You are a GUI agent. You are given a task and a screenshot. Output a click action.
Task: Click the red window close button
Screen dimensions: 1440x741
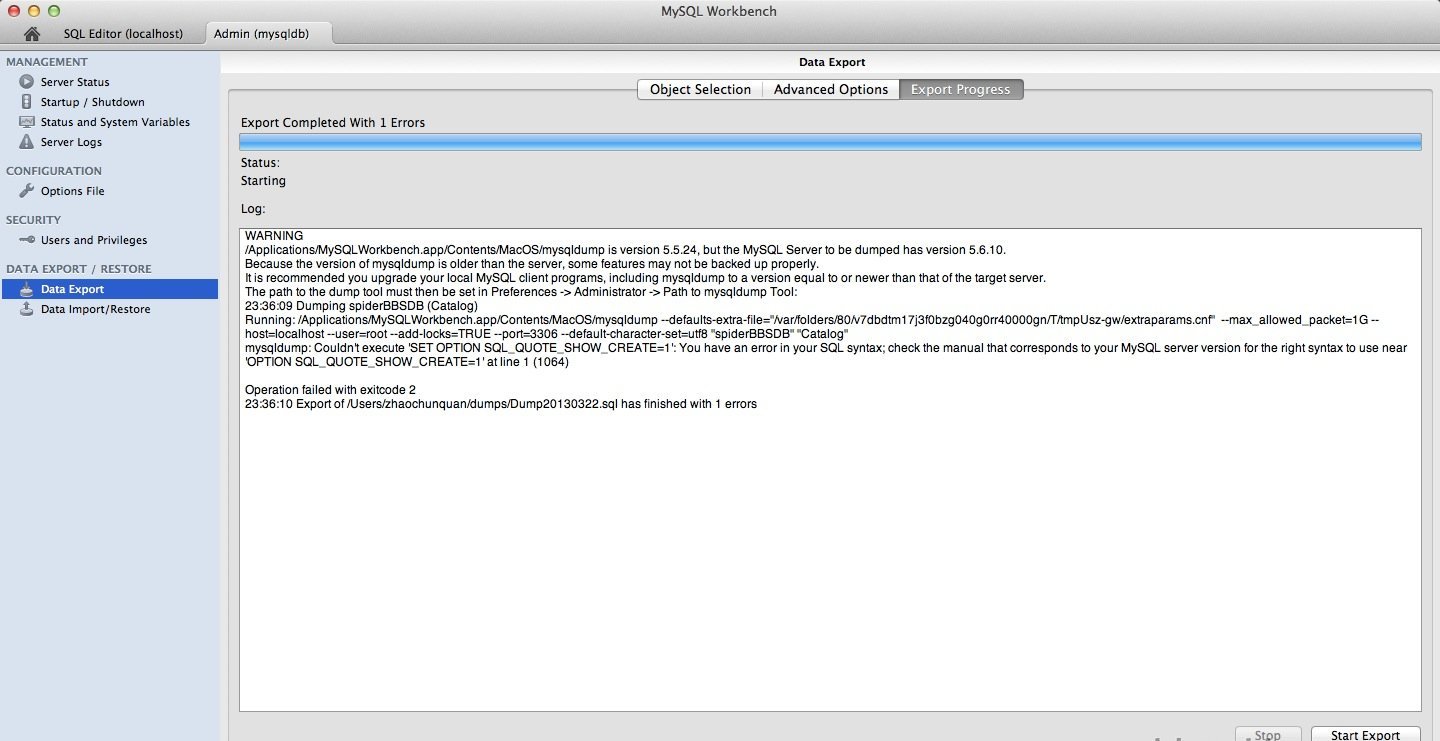pyautogui.click(x=14, y=11)
